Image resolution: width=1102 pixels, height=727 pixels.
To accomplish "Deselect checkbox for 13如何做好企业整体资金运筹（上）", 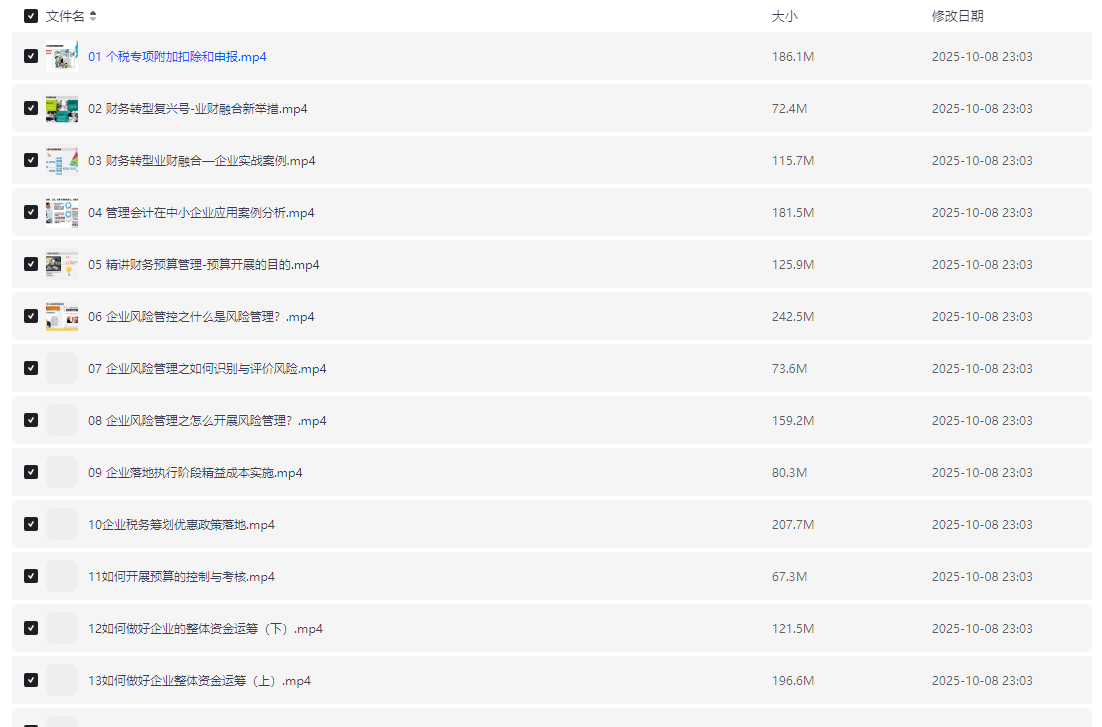I will pos(31,681).
